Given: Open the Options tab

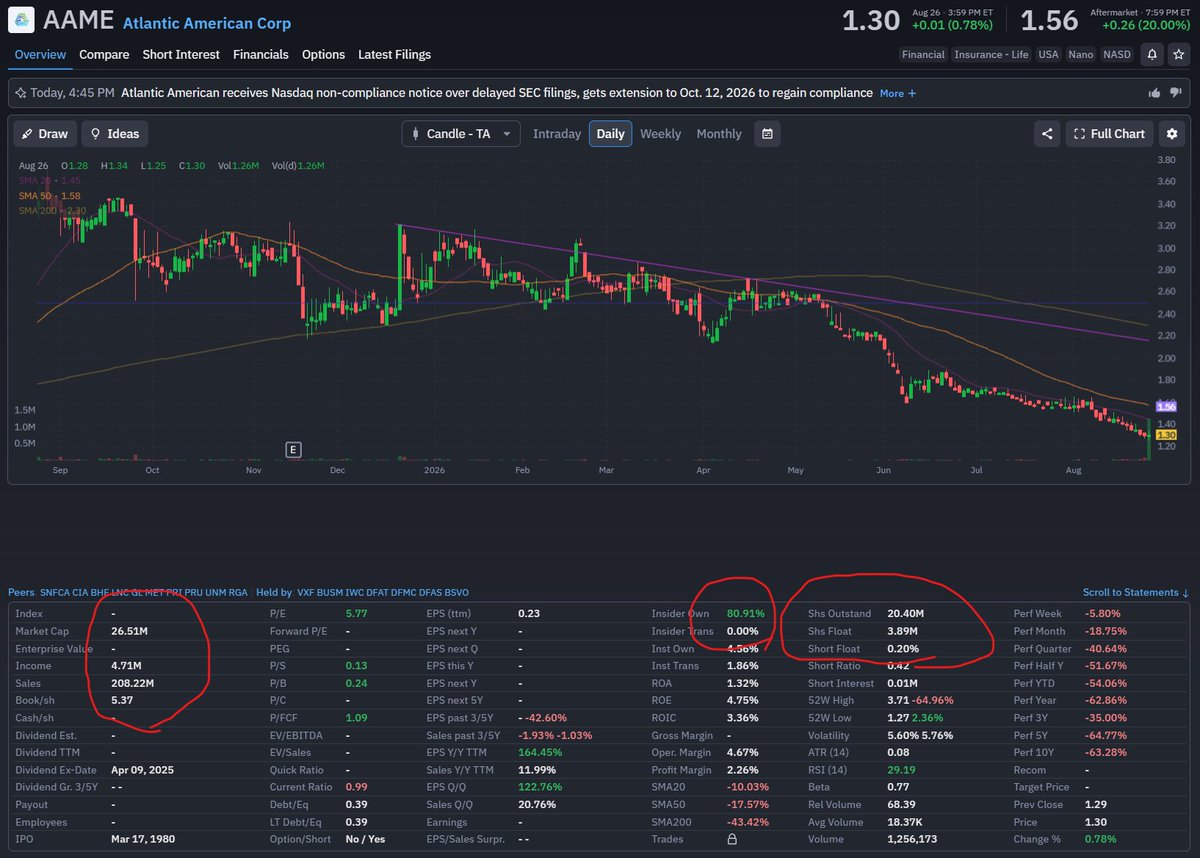Looking at the screenshot, I should [323, 55].
